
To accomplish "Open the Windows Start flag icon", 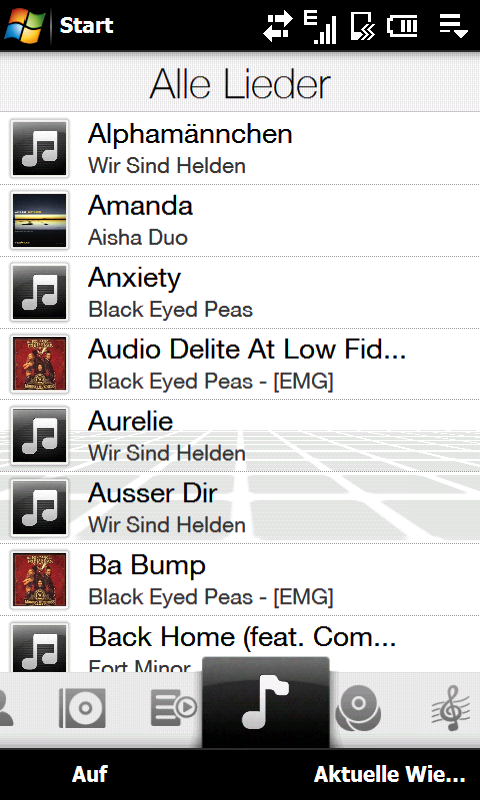I will pyautogui.click(x=24, y=24).
